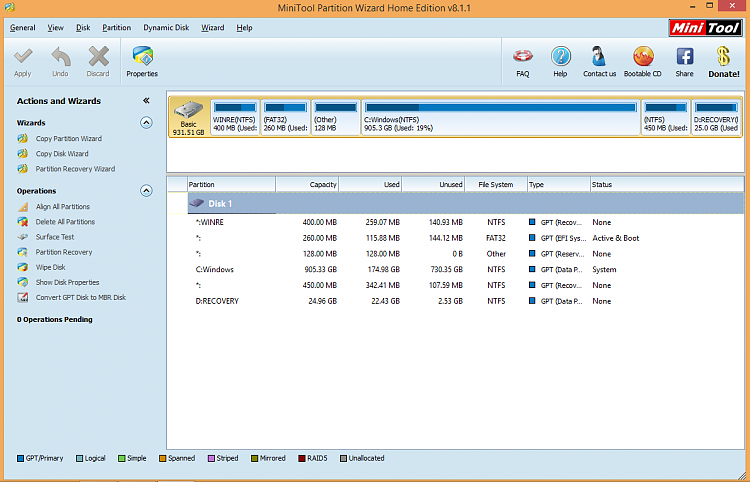750x482 pixels.
Task: Select the WINRE(NTFS) partition block in disk map
Action: click(235, 117)
